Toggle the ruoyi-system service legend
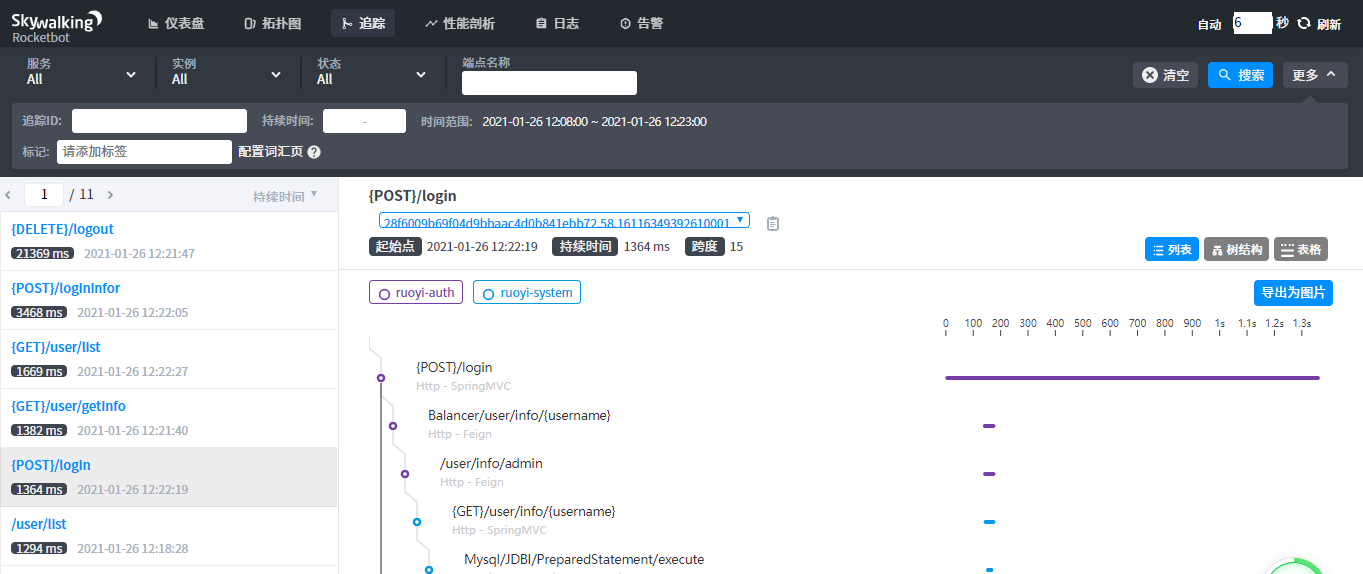This screenshot has height=574, width=1363. (x=527, y=293)
